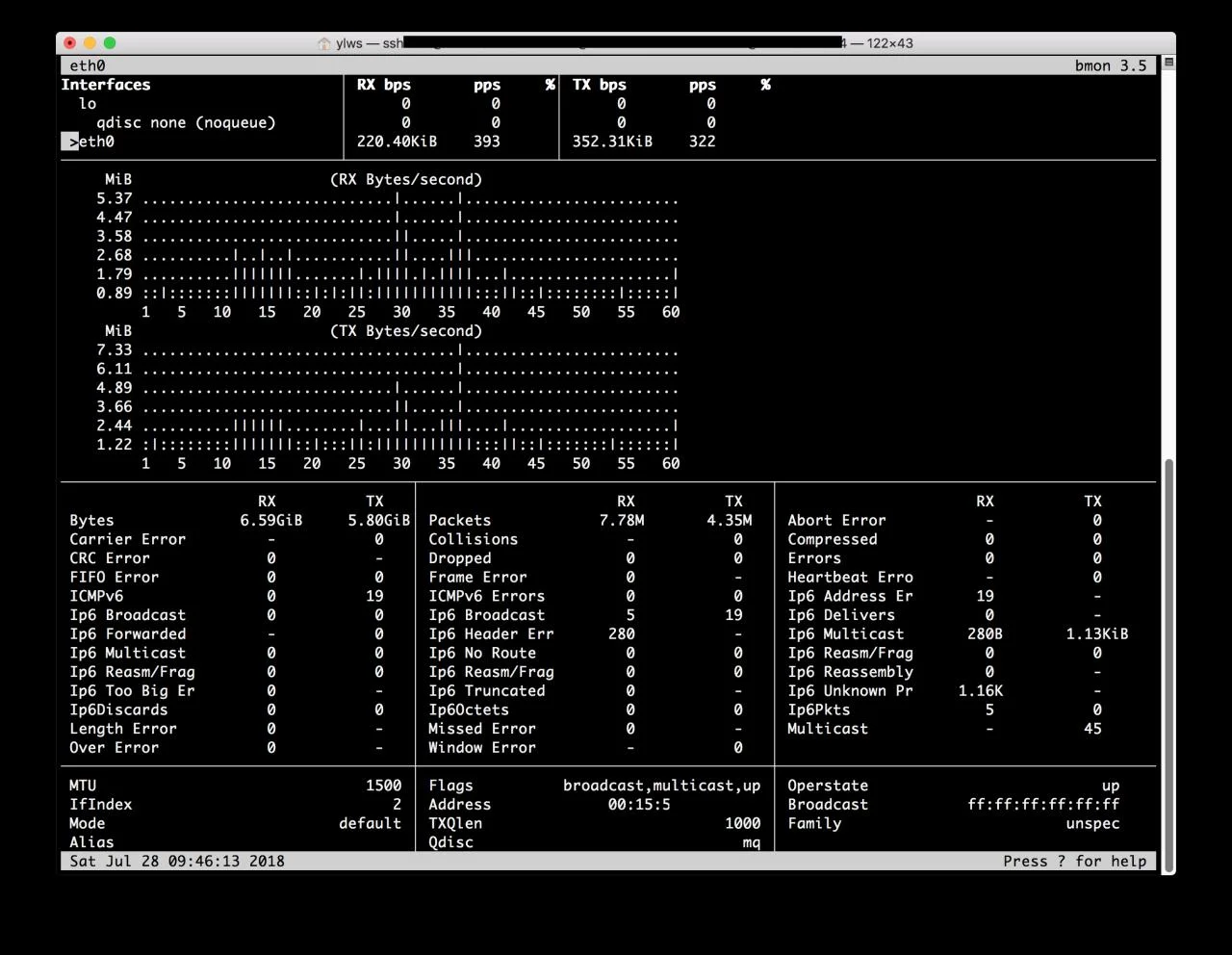Click the MTU value 1500
Image resolution: width=1232 pixels, height=955 pixels.
pos(383,786)
